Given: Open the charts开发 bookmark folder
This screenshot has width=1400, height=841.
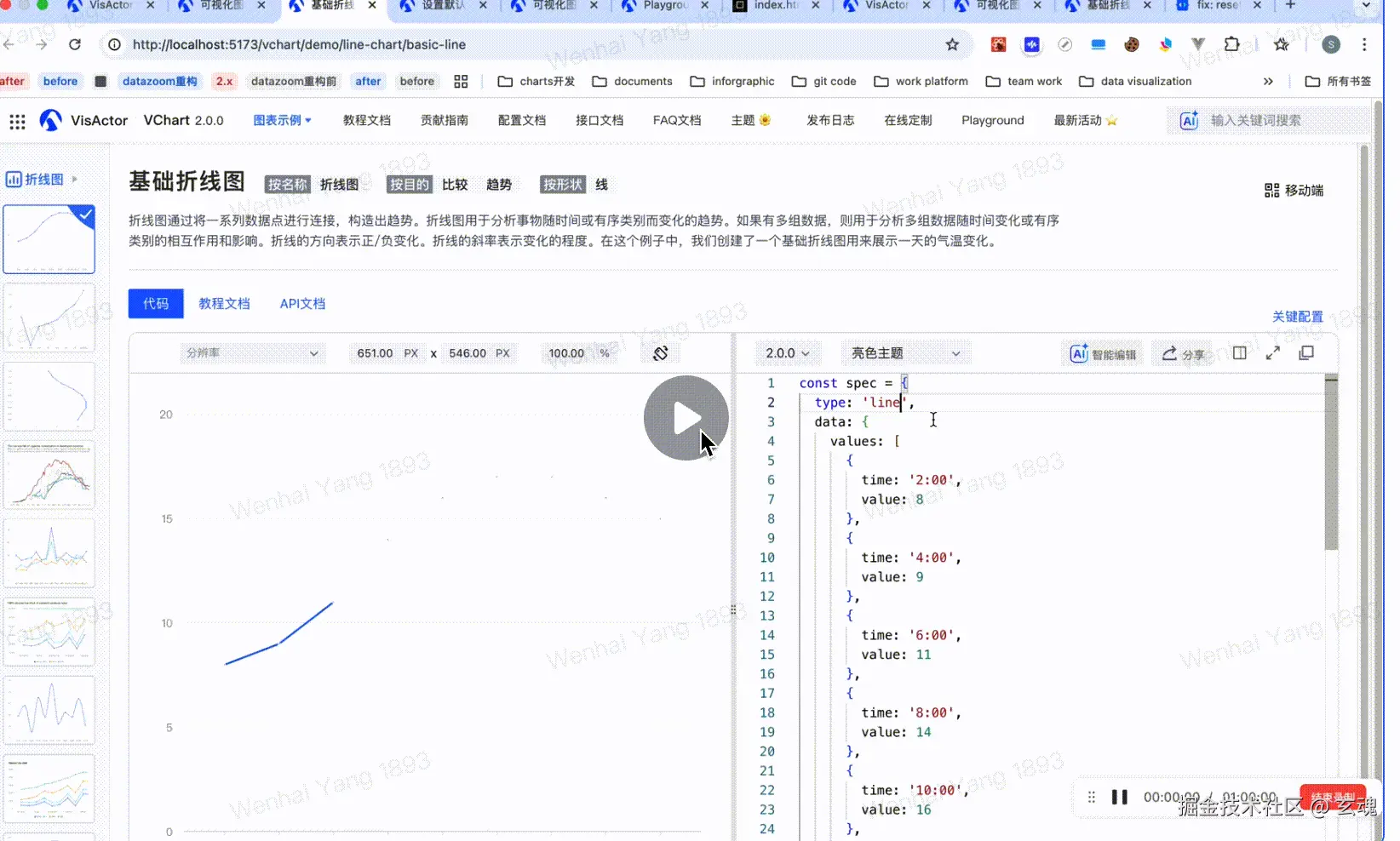Looking at the screenshot, I should (x=536, y=82).
